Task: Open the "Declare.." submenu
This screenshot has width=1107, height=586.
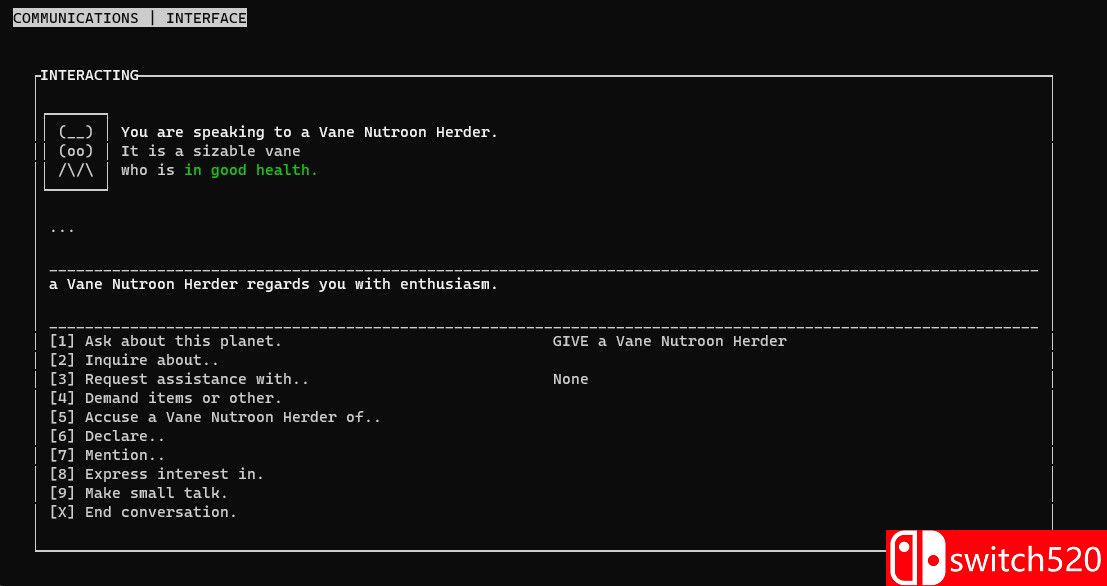Action: (x=107, y=436)
